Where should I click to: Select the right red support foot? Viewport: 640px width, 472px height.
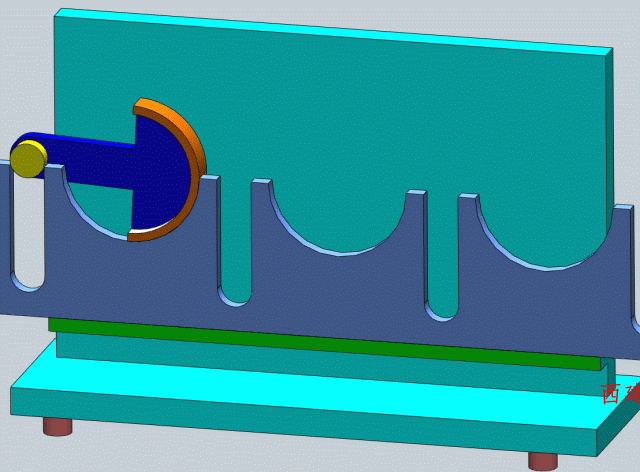tap(542, 461)
